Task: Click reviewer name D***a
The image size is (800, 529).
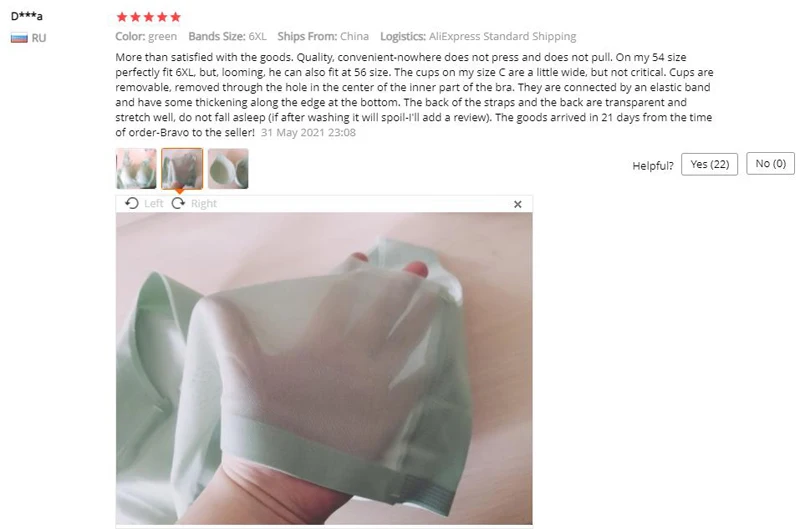Action: (27, 16)
